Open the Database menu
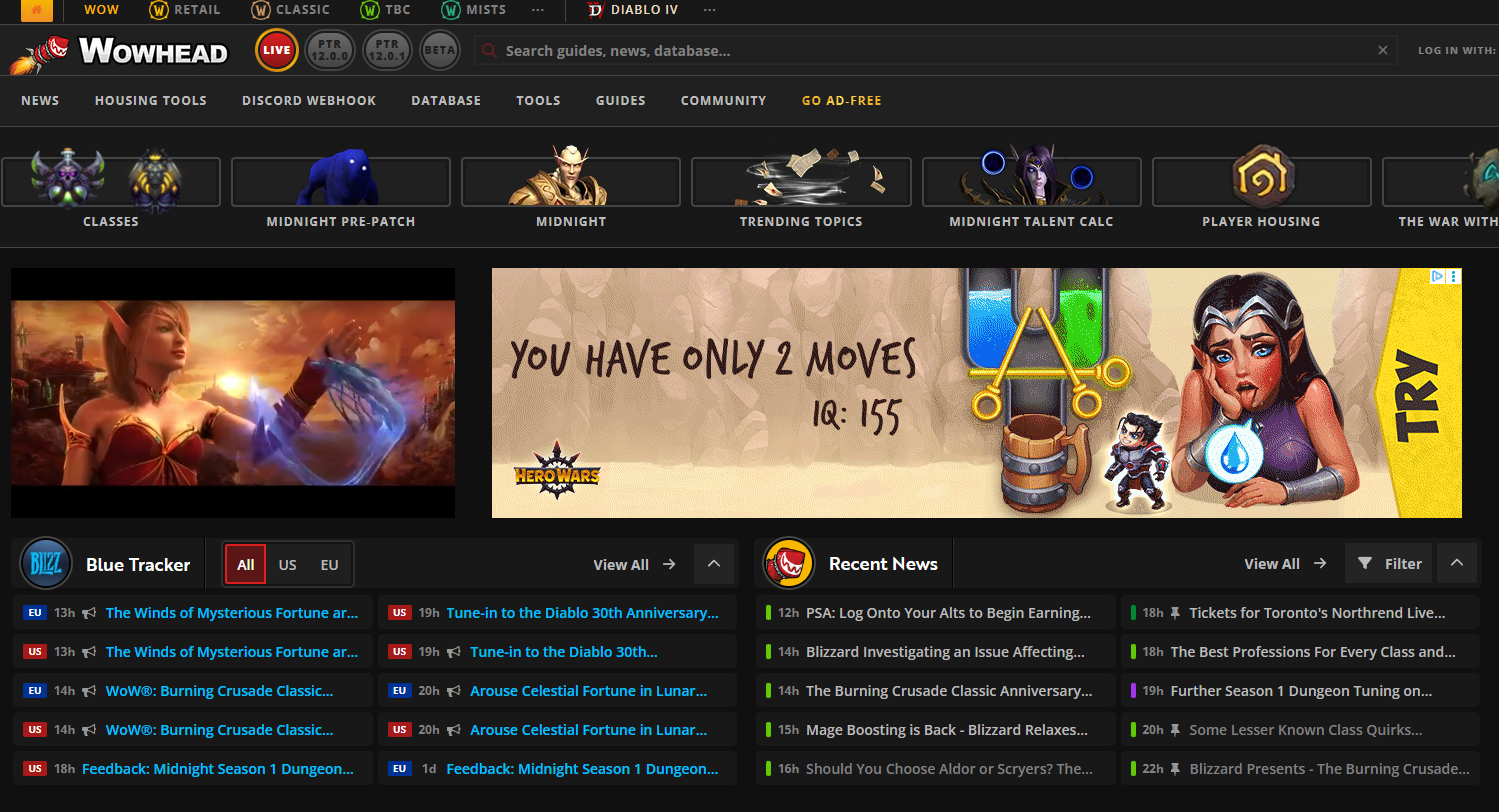The height and width of the screenshot is (812, 1499). click(446, 101)
